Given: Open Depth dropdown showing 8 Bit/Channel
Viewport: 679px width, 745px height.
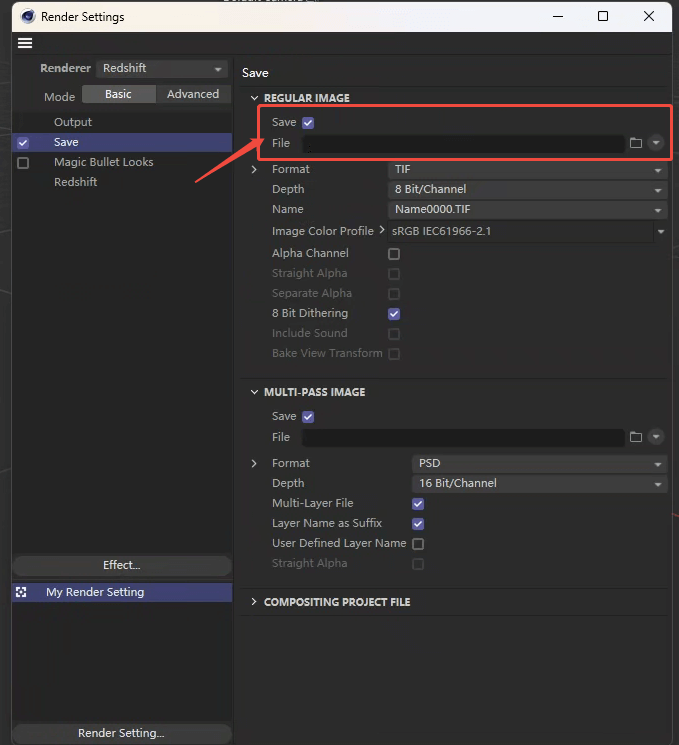Looking at the screenshot, I should pyautogui.click(x=528, y=190).
